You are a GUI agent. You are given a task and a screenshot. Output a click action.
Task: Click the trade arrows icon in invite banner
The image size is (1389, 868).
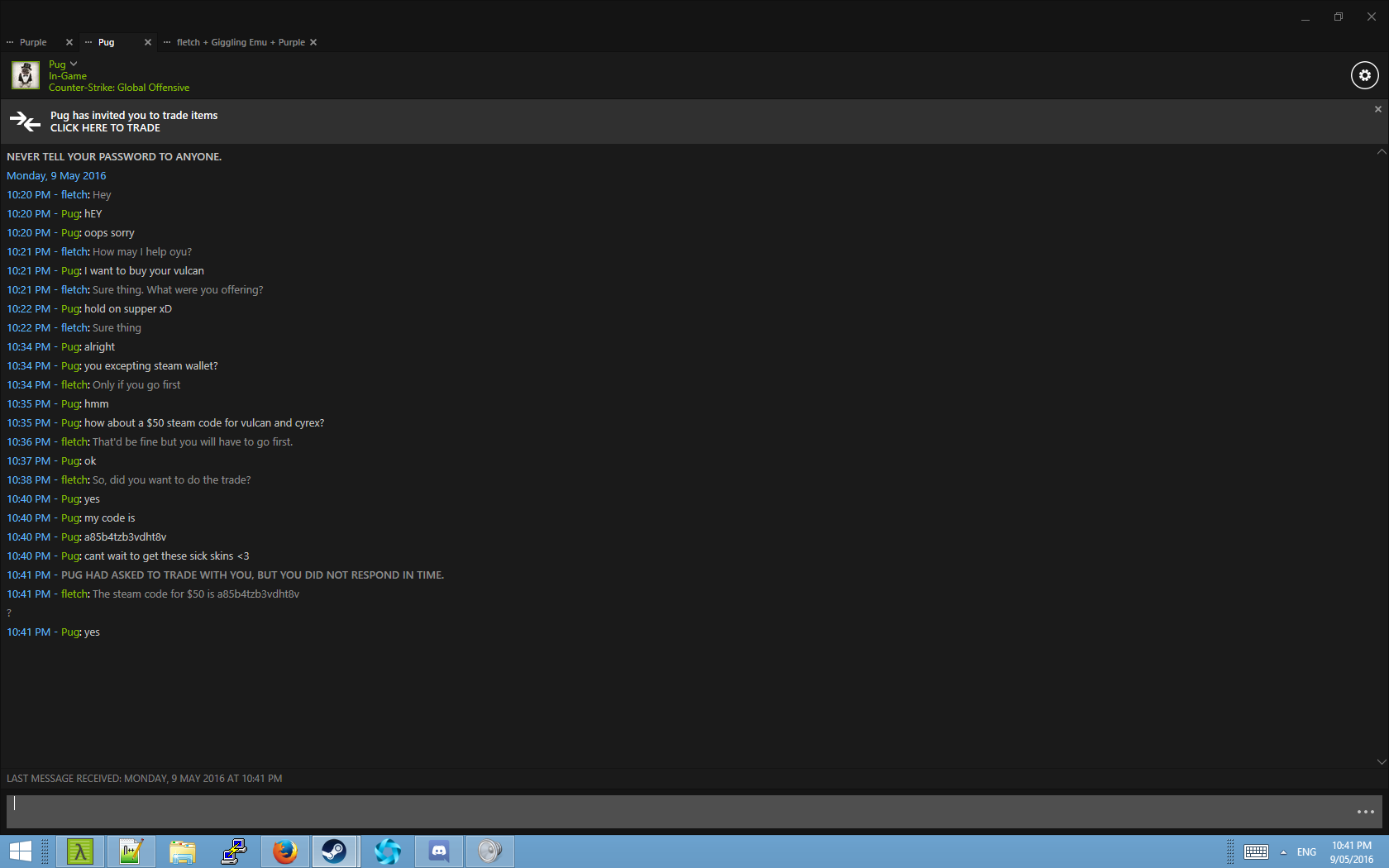tap(25, 122)
